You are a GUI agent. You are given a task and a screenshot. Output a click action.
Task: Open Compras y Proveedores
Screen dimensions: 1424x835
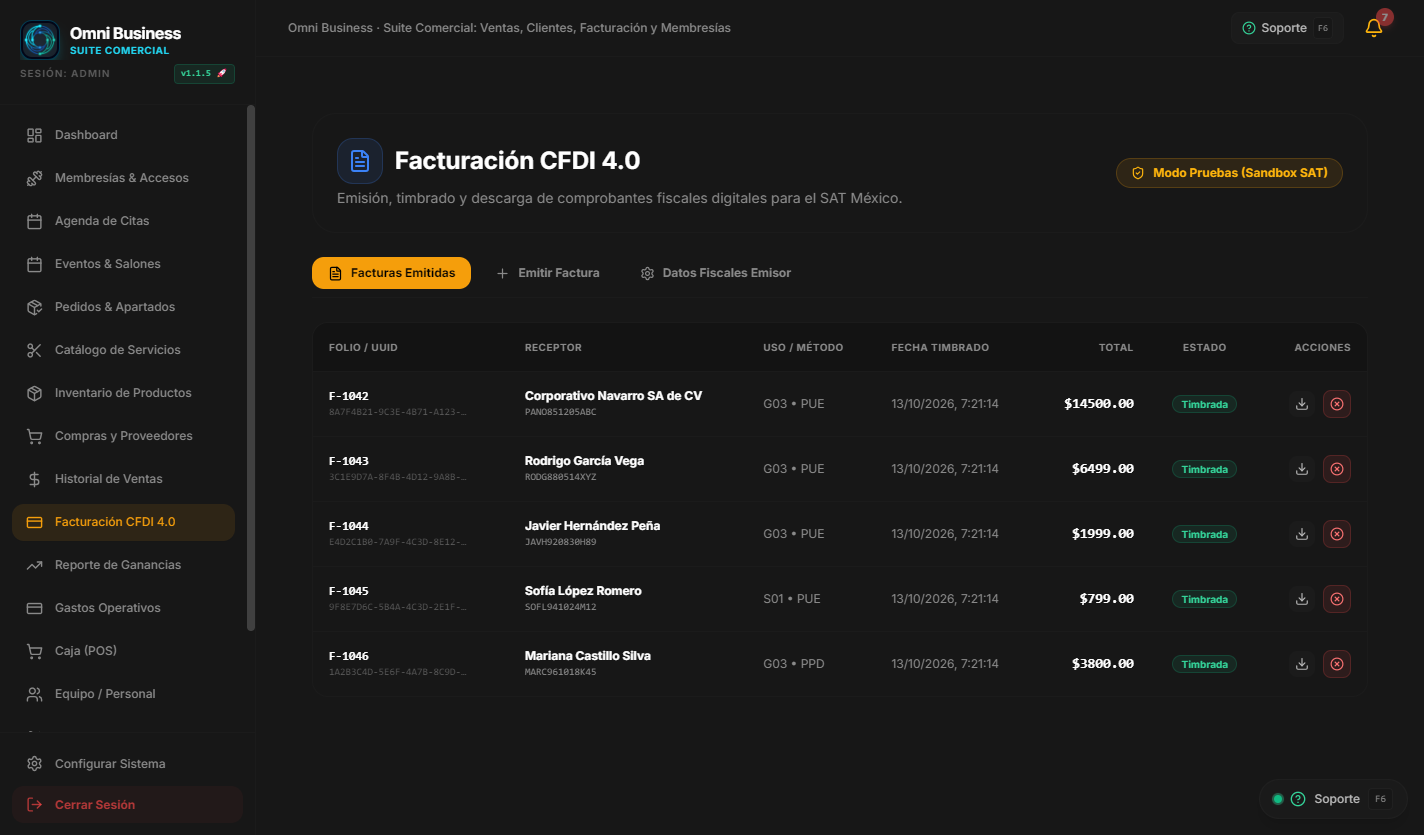coord(123,436)
